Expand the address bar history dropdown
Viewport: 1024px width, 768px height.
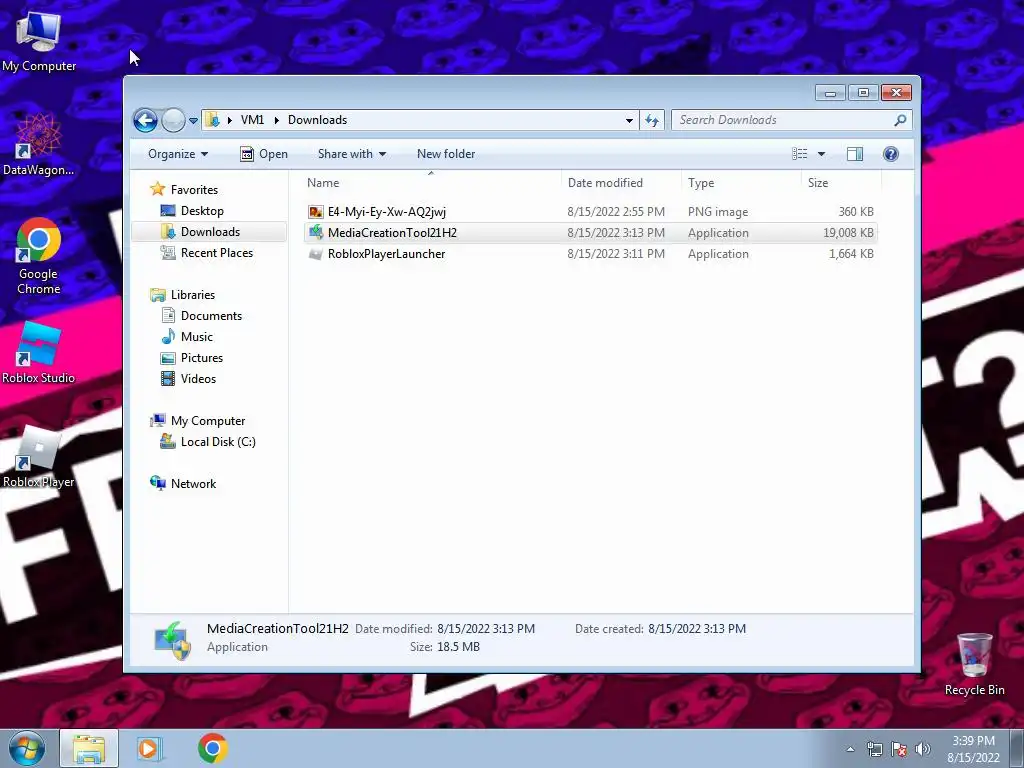pos(629,120)
